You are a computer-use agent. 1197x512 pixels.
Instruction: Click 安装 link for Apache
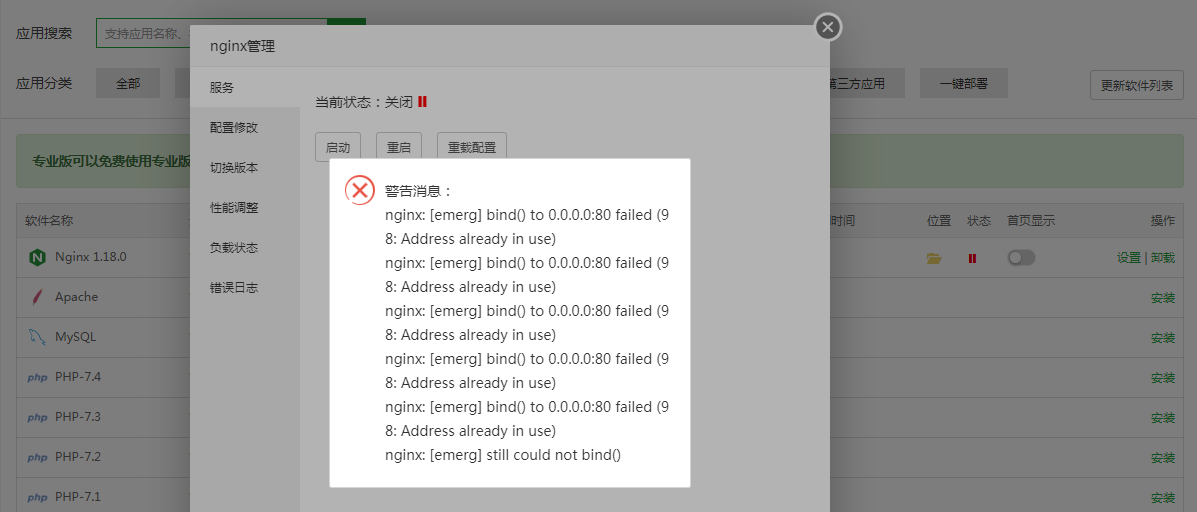[1163, 298]
